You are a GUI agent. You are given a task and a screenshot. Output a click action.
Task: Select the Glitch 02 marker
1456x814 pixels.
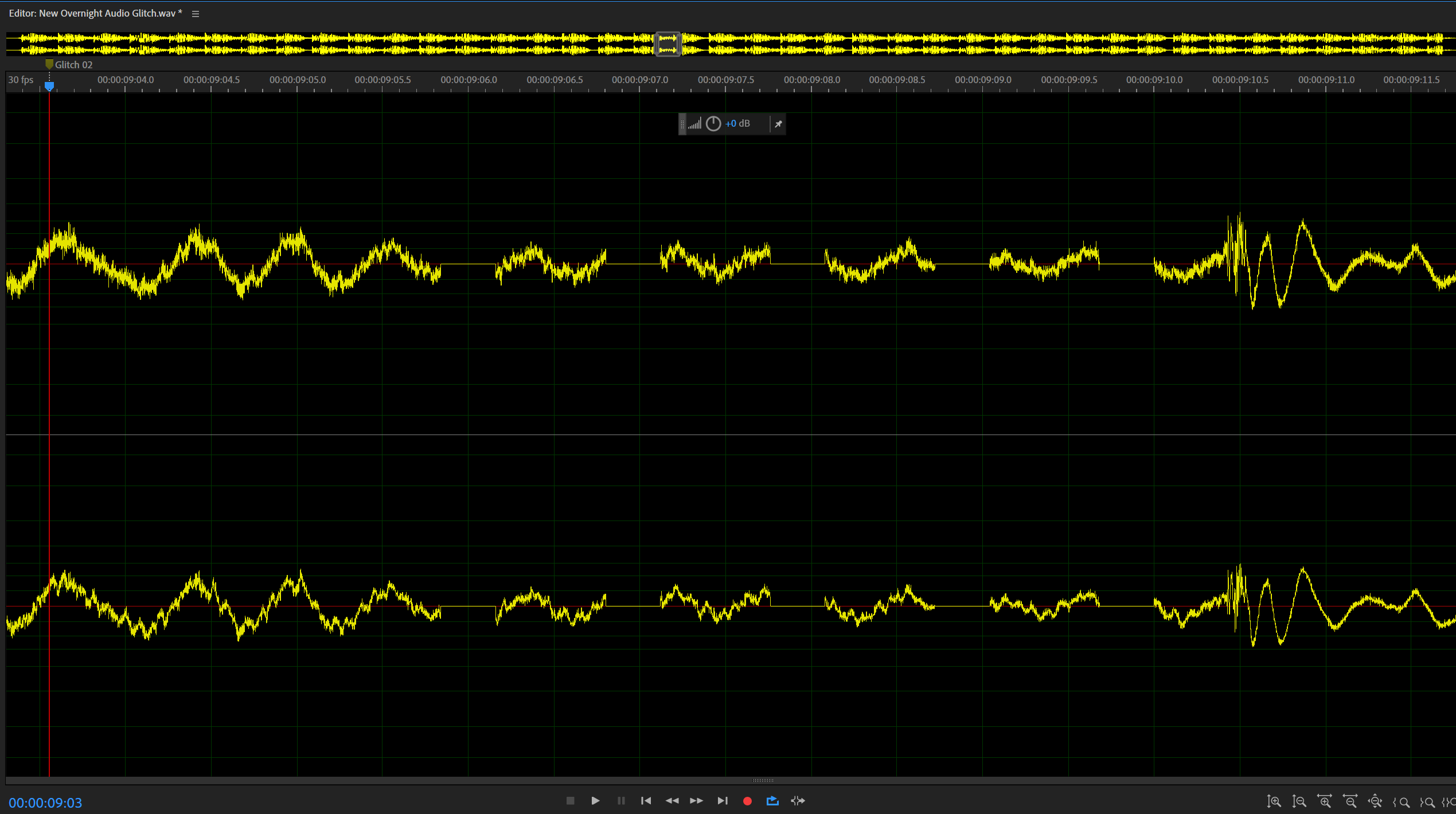click(x=50, y=64)
